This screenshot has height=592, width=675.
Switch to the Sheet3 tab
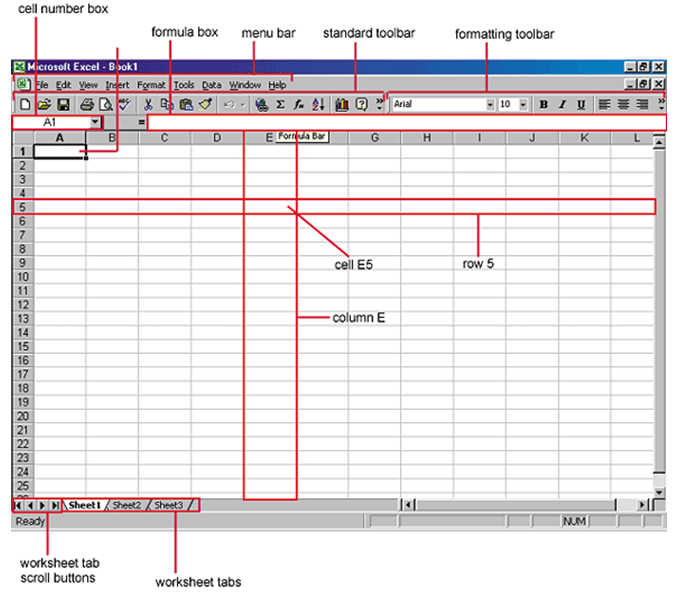point(168,505)
